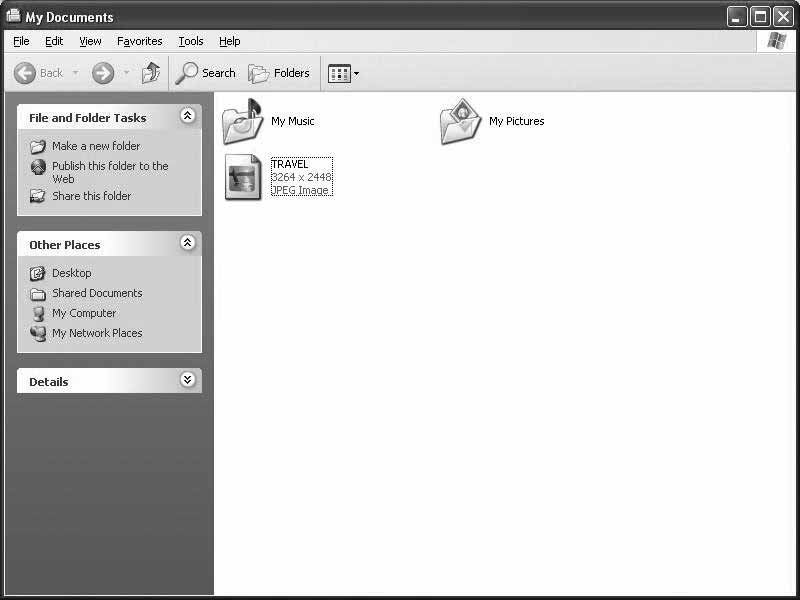Click the Search magnifier toolbar button
The width and height of the screenshot is (800, 600).
click(205, 73)
